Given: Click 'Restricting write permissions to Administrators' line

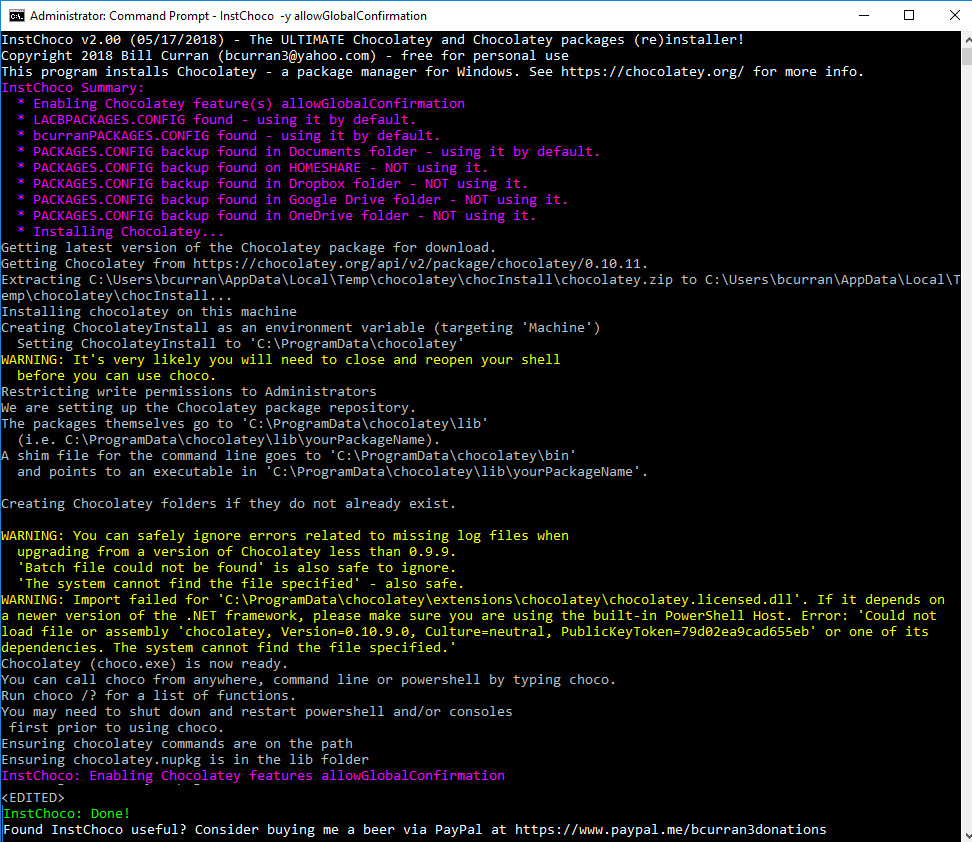Looking at the screenshot, I should 189,392.
